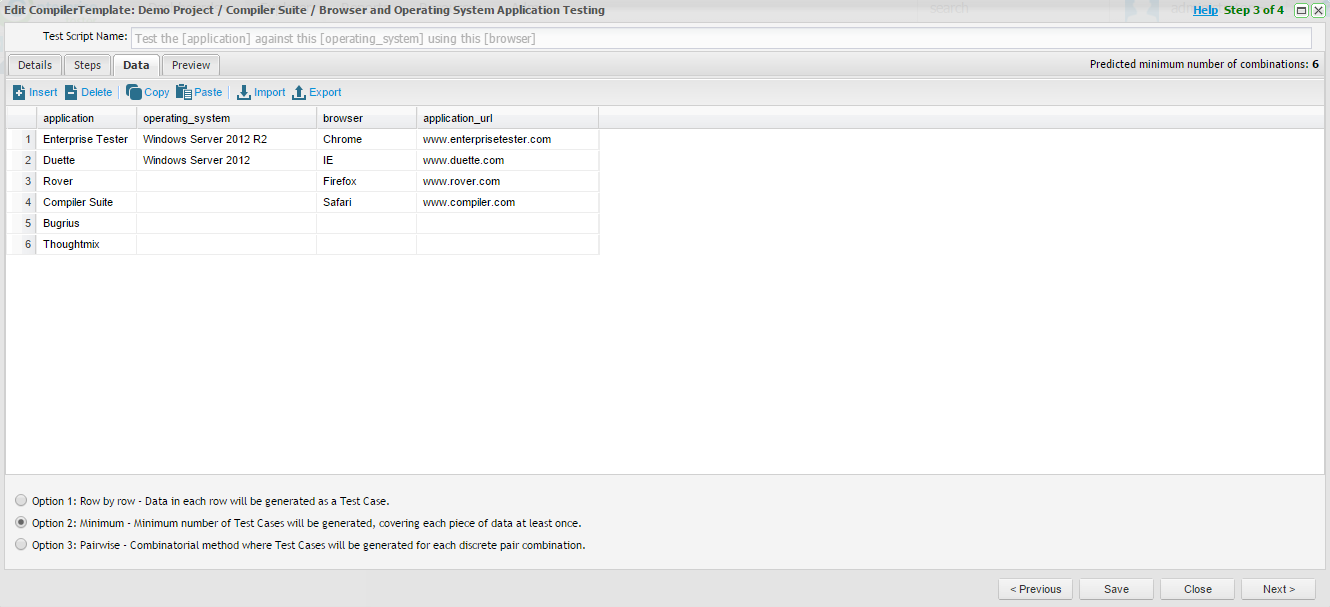
Task: Click the Export upload icon
Action: (x=298, y=92)
